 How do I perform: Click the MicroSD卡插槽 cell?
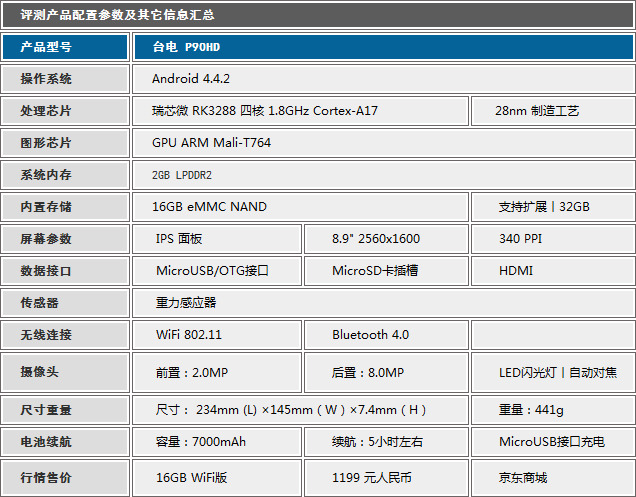click(387, 271)
